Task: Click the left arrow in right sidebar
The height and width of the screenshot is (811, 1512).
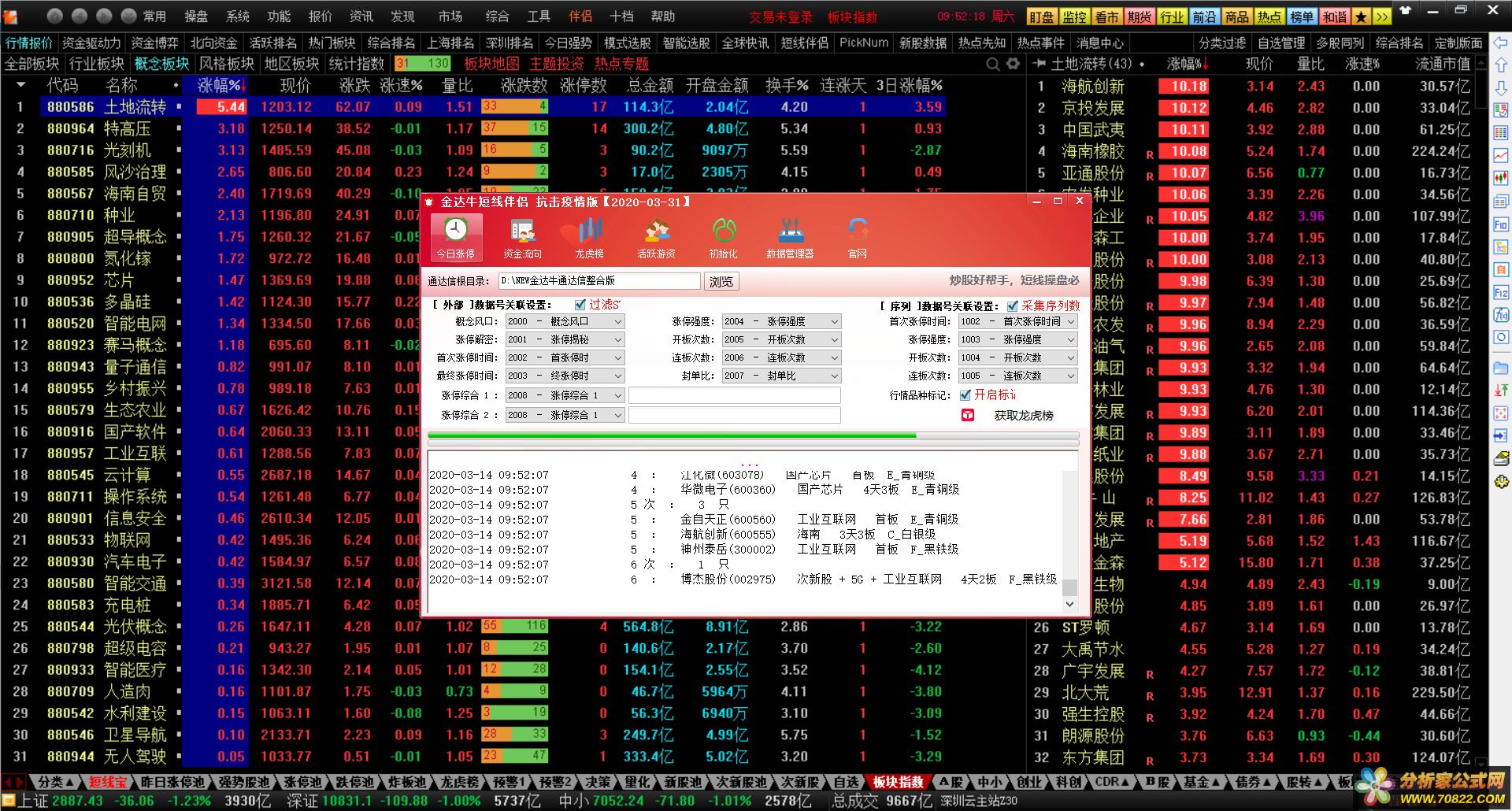Action: 1501,43
